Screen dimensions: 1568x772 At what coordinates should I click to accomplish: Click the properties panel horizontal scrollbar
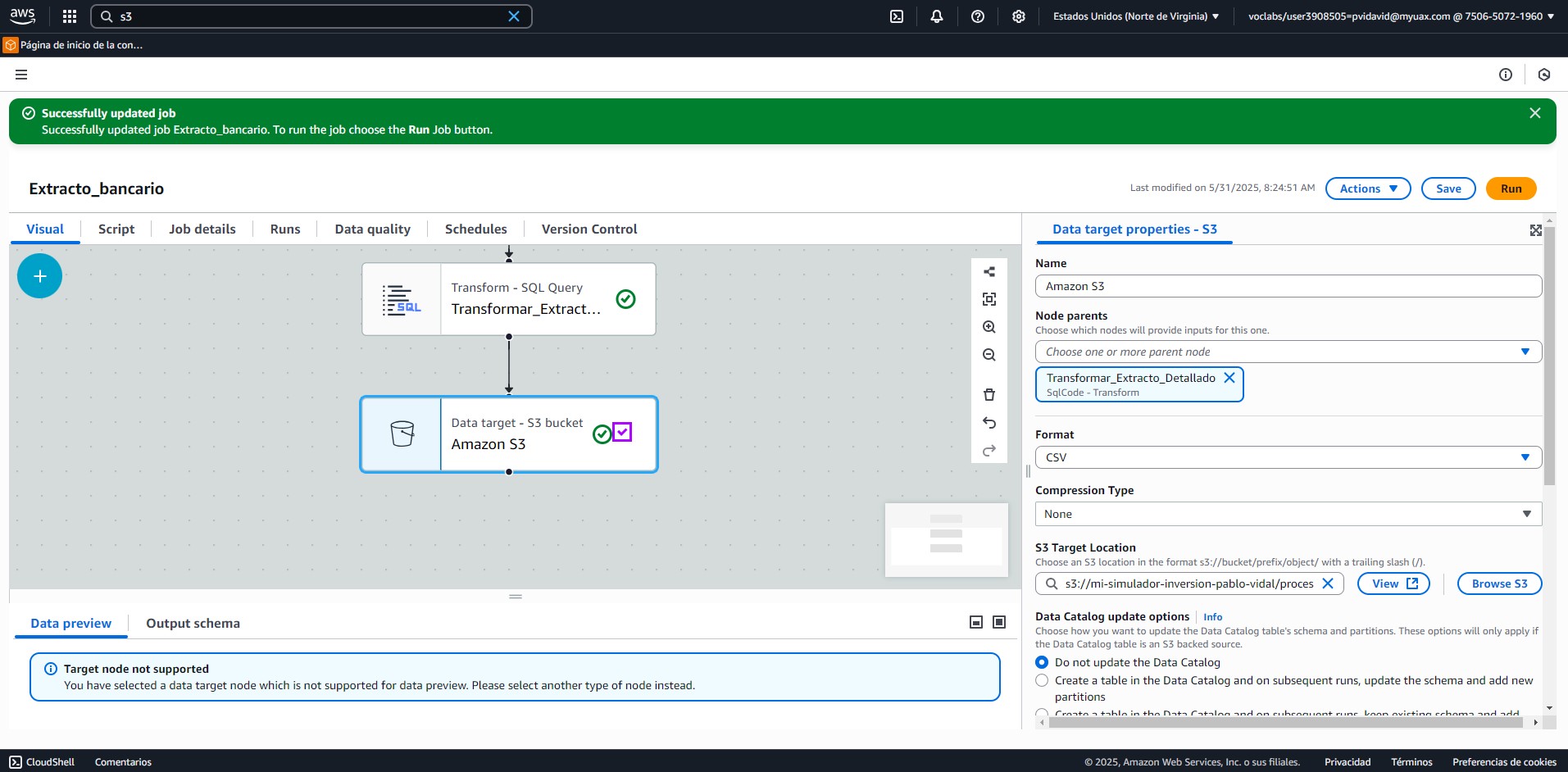[1287, 722]
